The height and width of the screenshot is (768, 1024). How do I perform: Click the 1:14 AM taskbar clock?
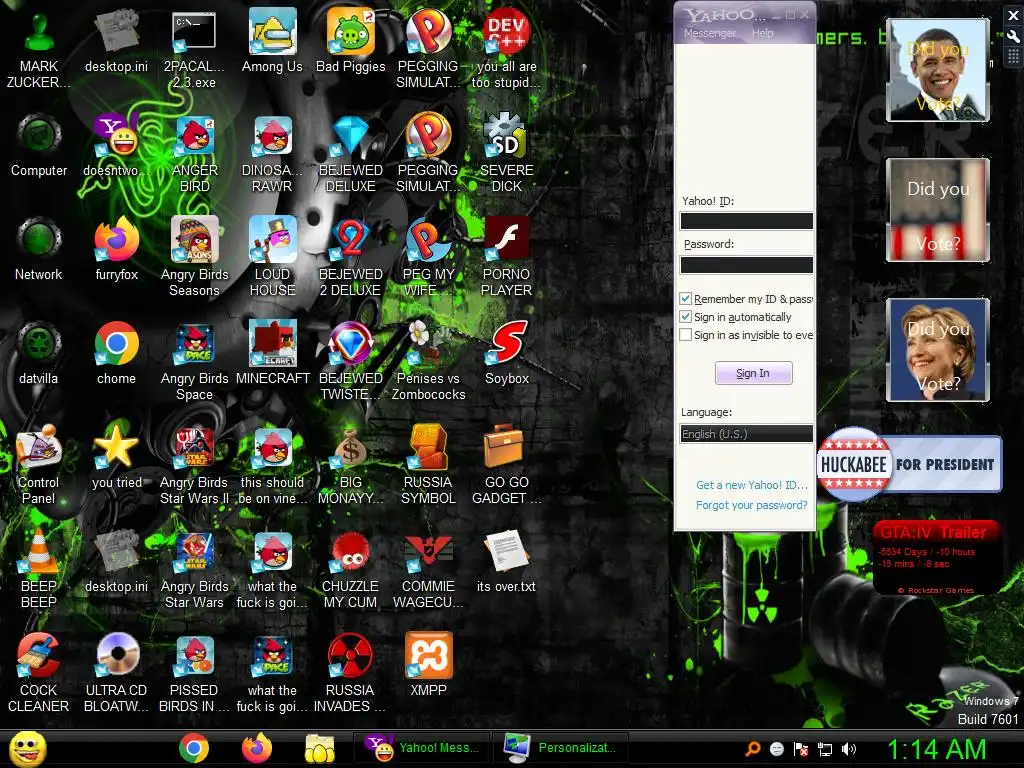click(936, 749)
